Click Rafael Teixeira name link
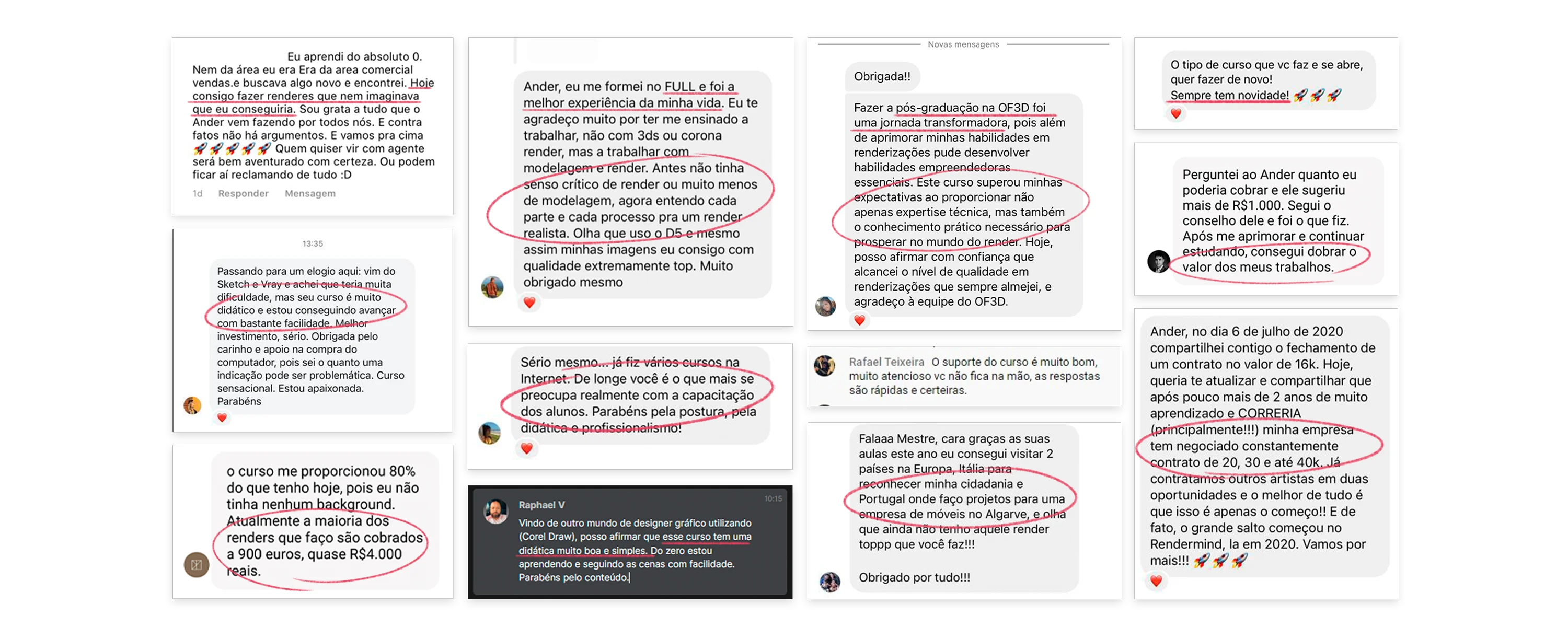Screen dimensions: 1568x639 pyautogui.click(x=886, y=362)
